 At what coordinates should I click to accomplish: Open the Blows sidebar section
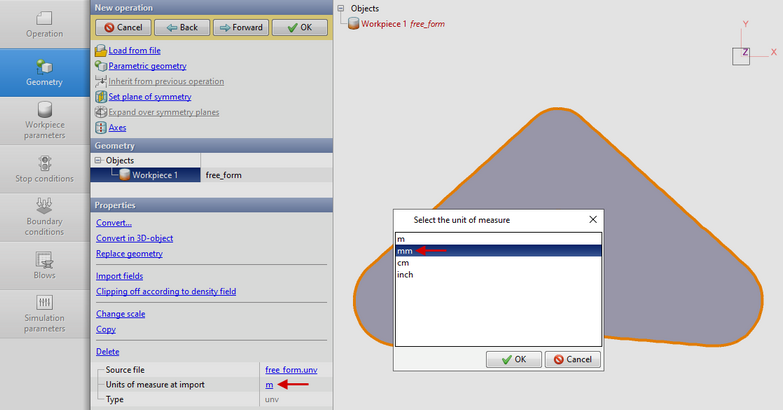click(x=43, y=264)
